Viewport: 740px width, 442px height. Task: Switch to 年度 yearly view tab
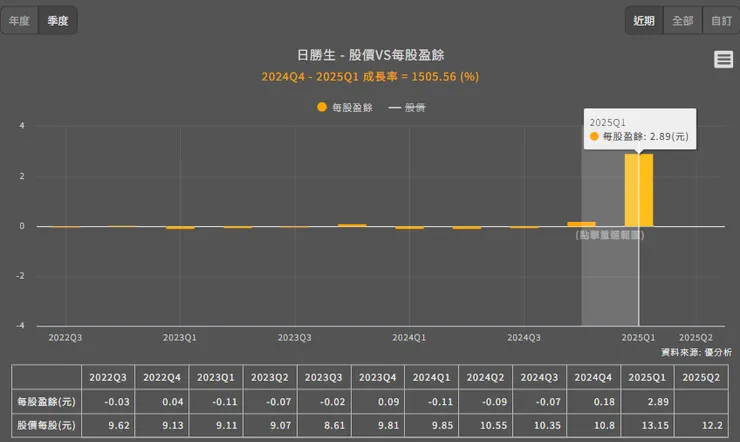click(19, 21)
